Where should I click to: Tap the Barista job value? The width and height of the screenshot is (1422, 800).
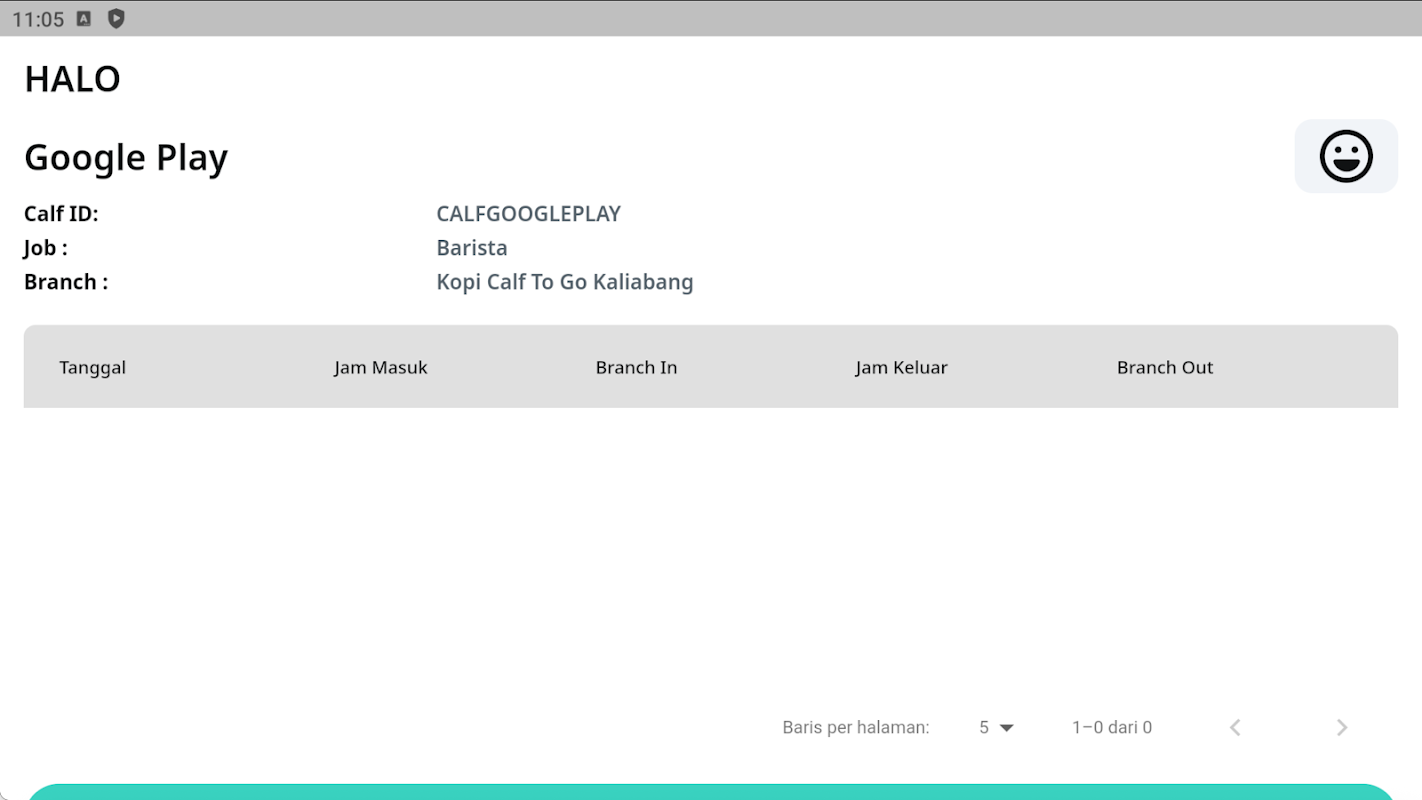coord(472,248)
